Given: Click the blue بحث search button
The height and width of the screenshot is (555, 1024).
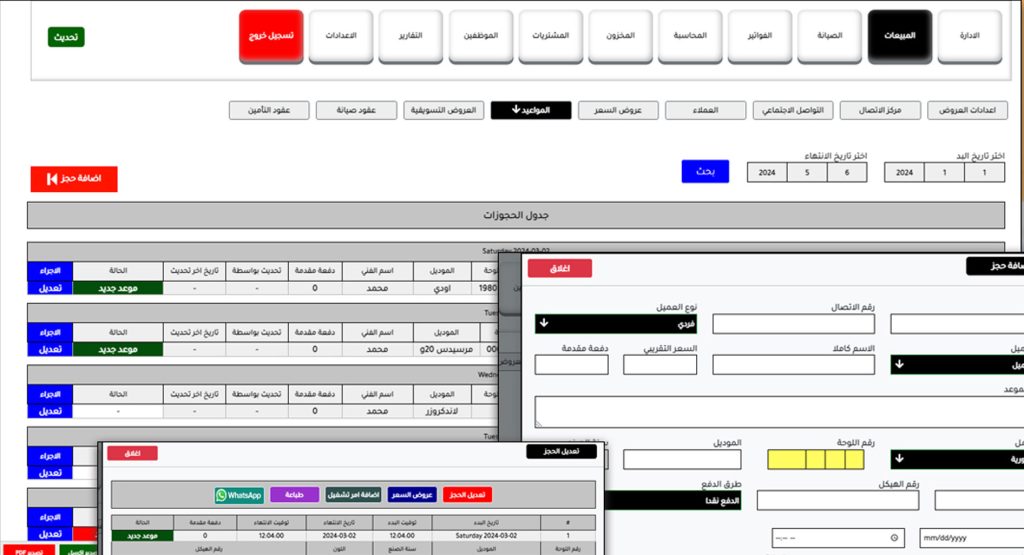Looking at the screenshot, I should (x=705, y=171).
